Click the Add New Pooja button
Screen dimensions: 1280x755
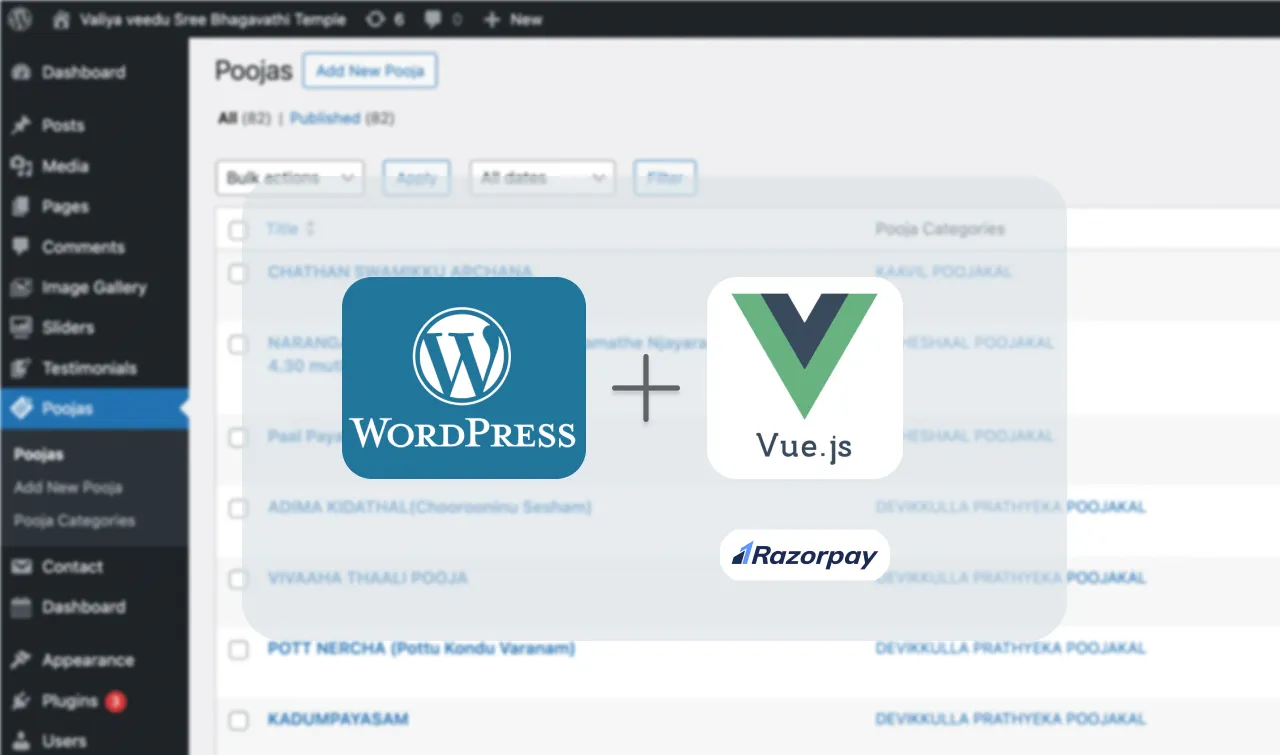(x=369, y=70)
